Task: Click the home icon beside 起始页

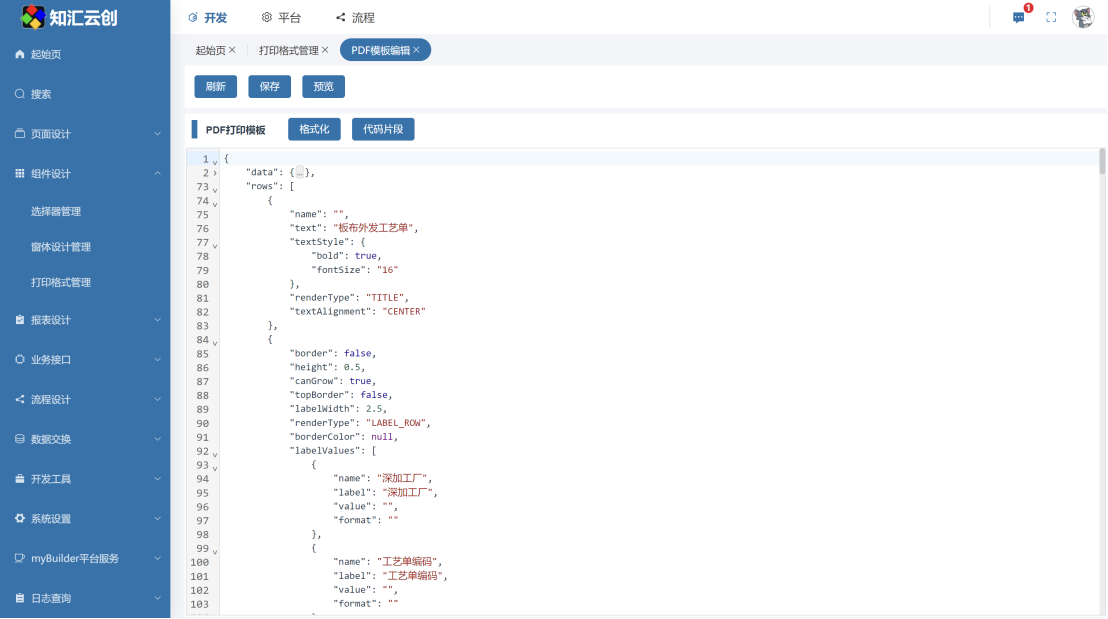Action: [20, 54]
